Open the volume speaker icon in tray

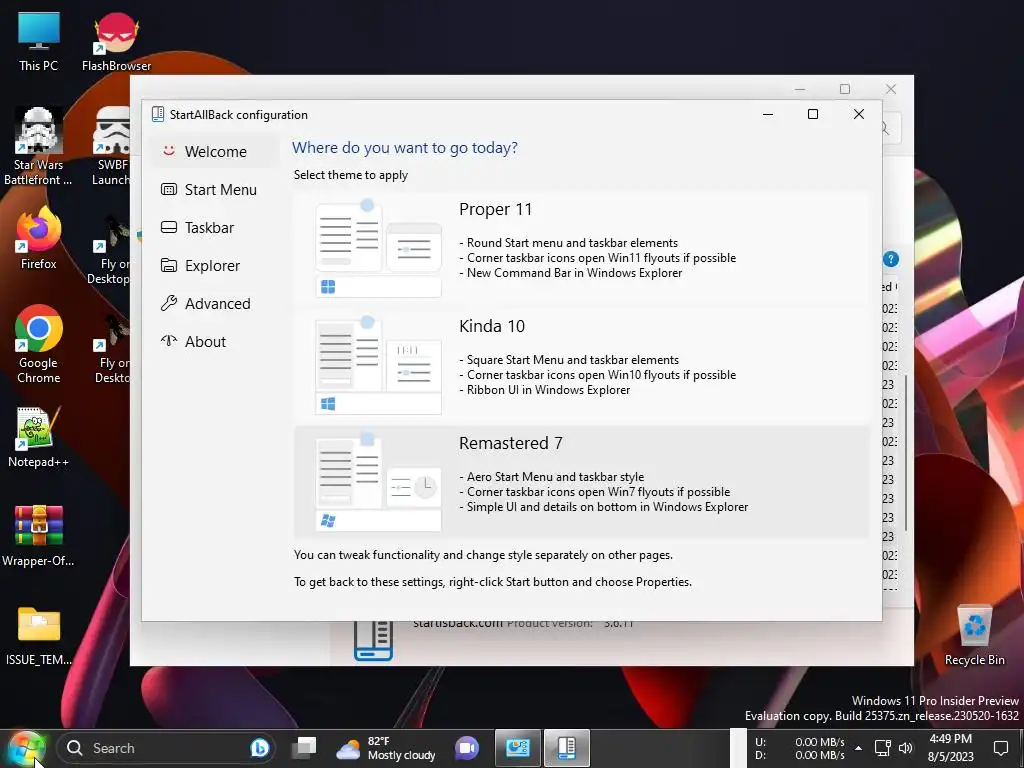coord(905,748)
